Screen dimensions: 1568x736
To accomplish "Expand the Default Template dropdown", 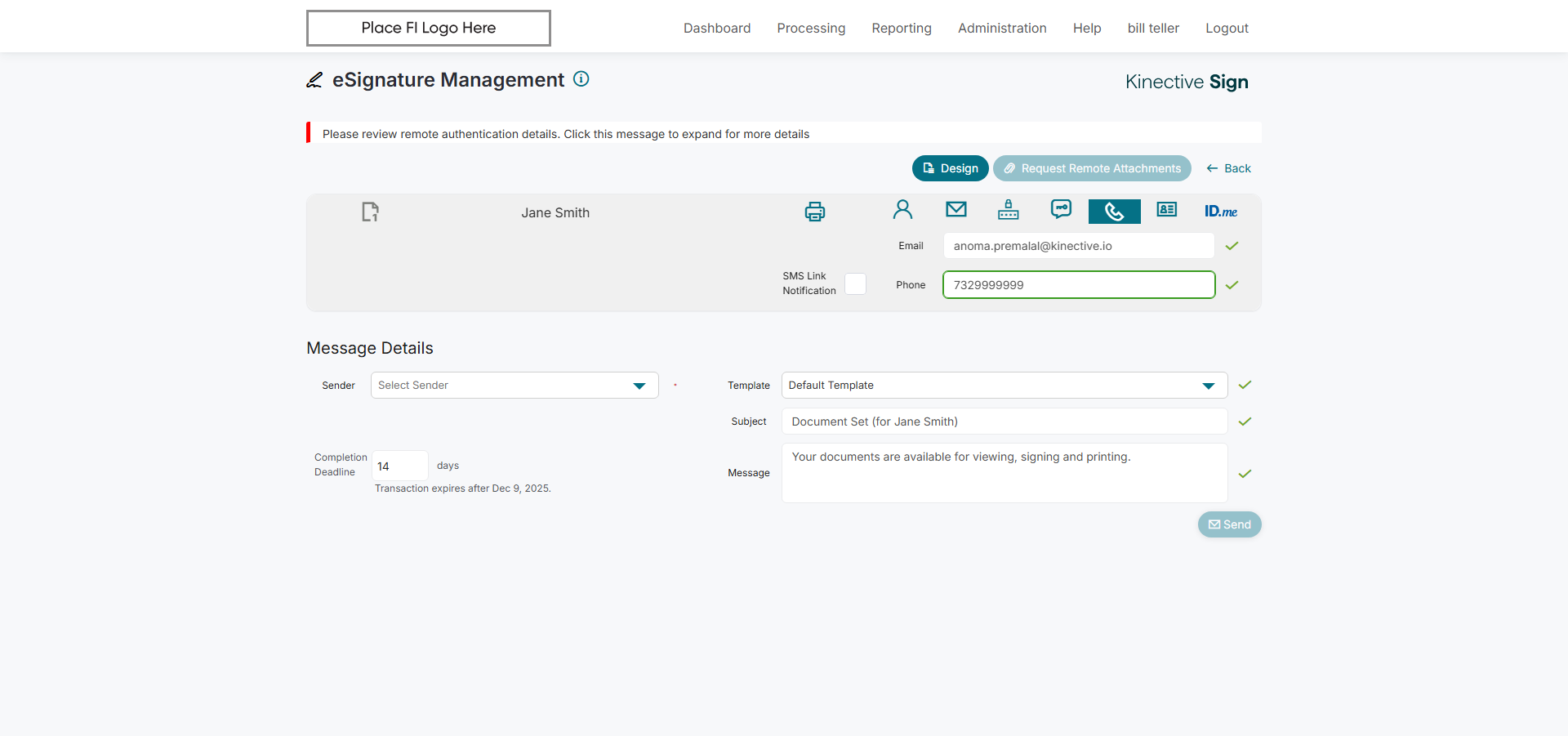I will tap(1004, 386).
